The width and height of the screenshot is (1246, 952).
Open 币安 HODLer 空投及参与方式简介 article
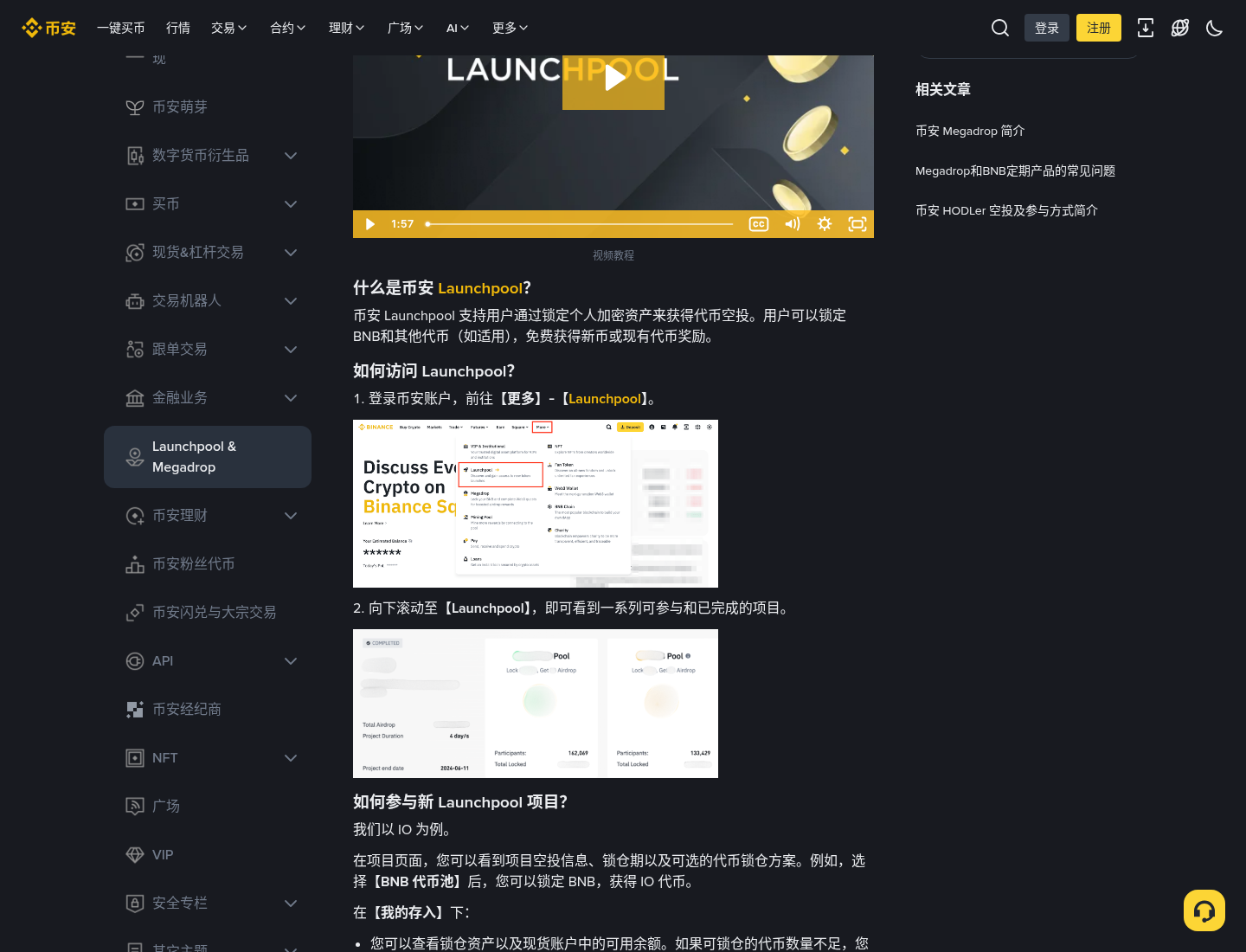[1007, 210]
